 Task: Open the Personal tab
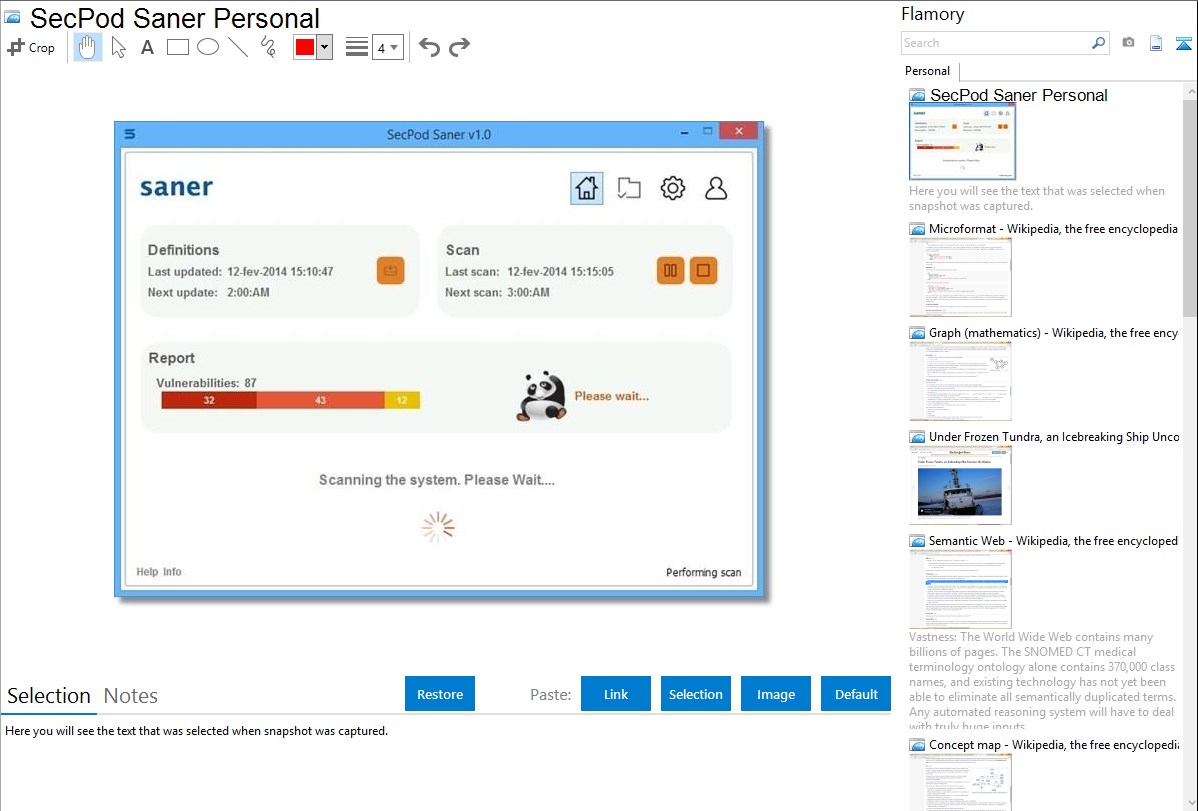coord(928,70)
